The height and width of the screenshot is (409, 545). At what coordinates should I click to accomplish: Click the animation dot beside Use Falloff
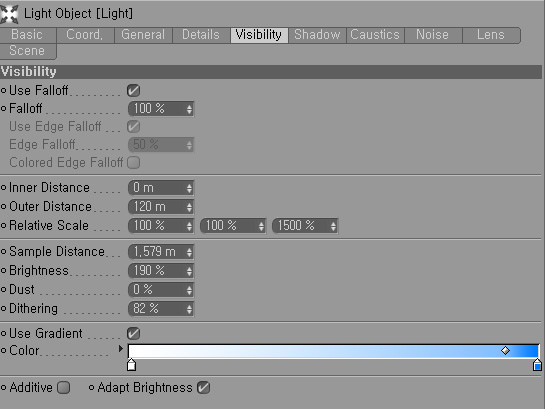point(3,91)
